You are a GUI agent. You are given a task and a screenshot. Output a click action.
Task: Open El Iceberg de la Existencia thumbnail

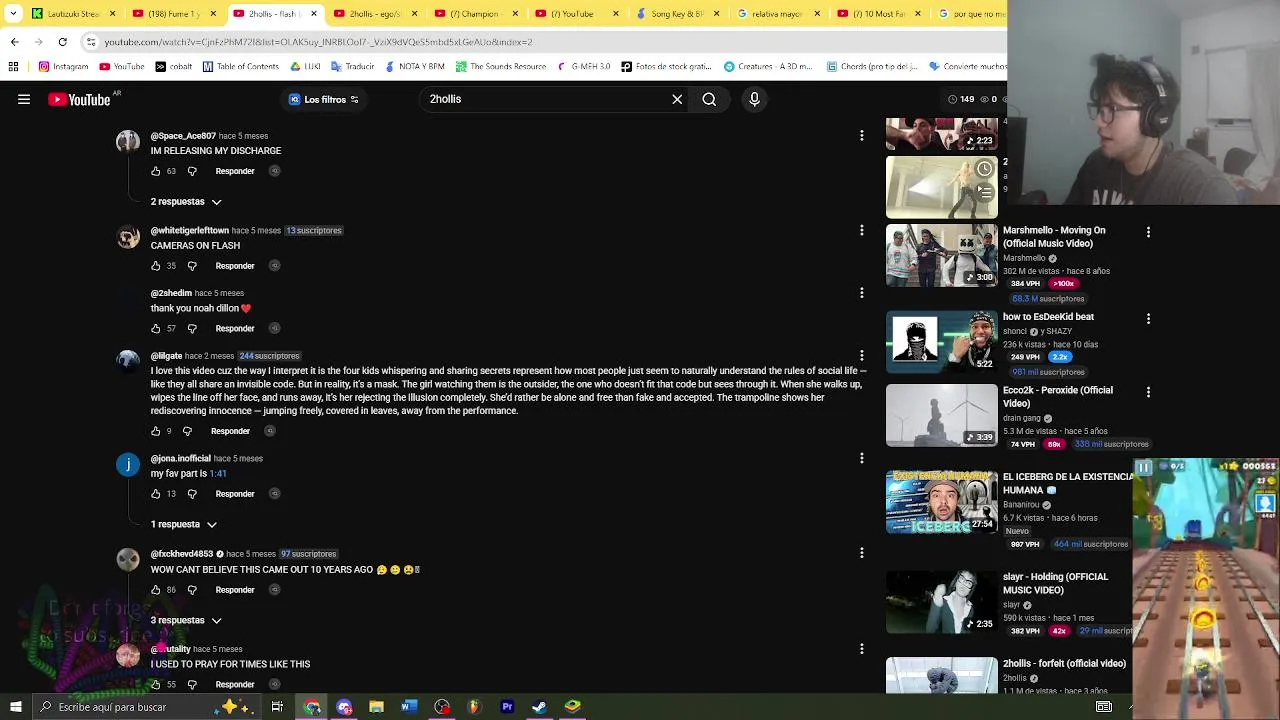click(941, 502)
